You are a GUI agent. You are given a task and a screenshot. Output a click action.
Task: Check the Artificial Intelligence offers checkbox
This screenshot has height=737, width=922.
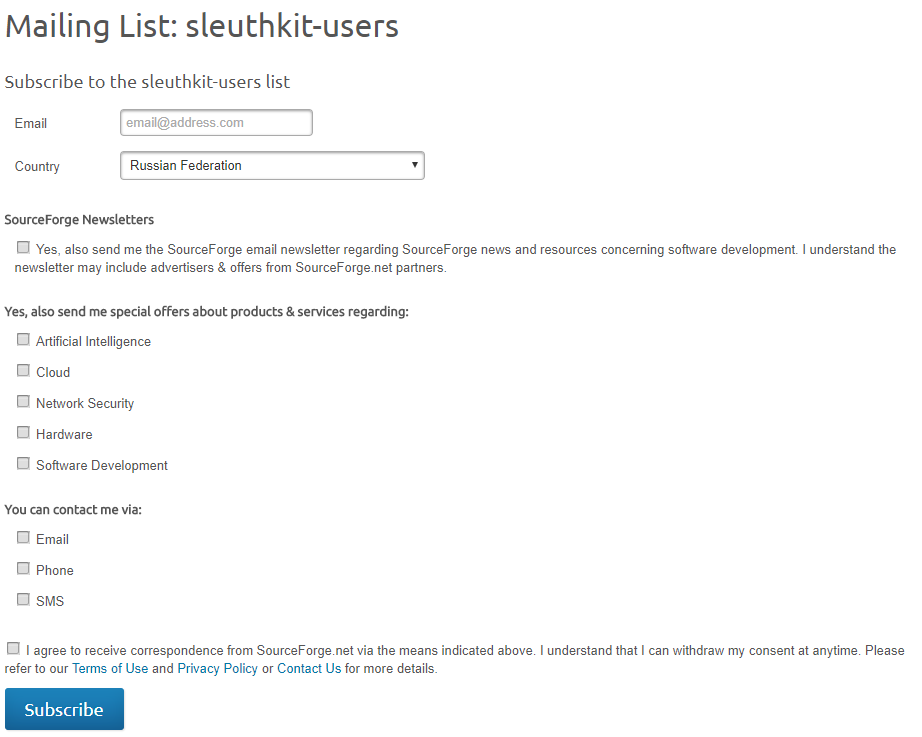pos(23,339)
